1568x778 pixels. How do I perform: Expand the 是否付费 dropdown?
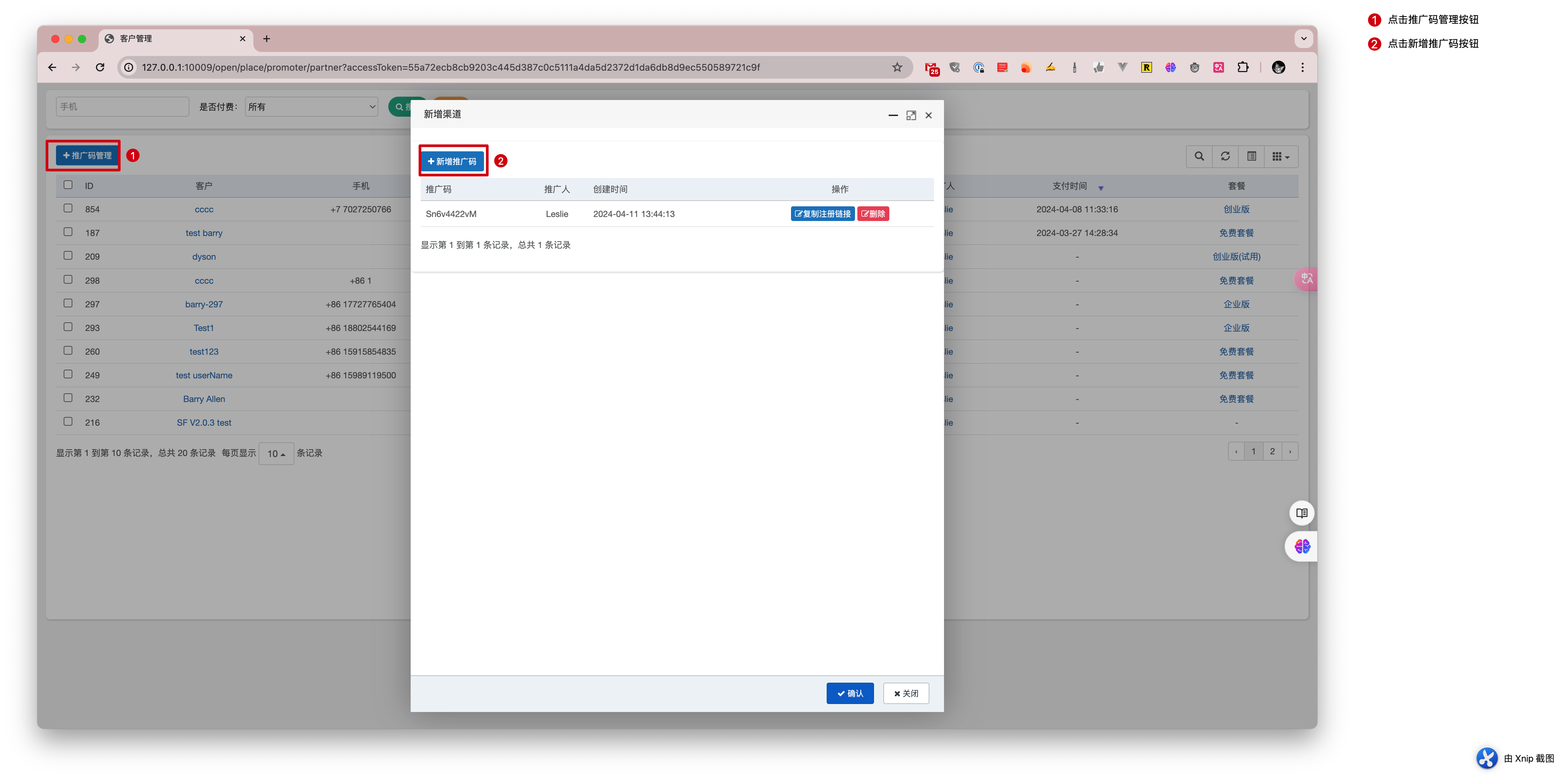(x=312, y=107)
